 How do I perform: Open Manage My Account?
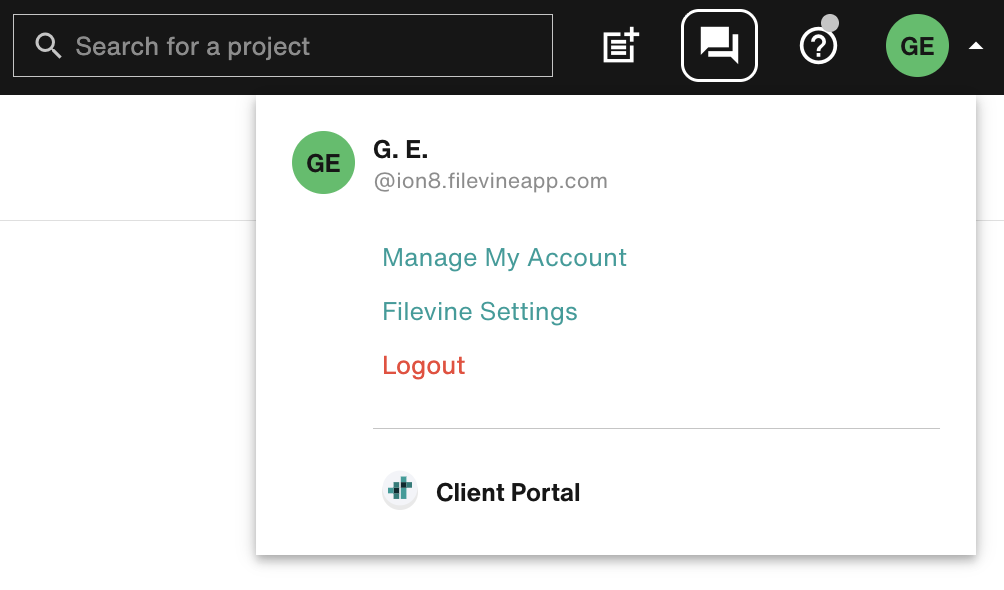click(x=504, y=258)
